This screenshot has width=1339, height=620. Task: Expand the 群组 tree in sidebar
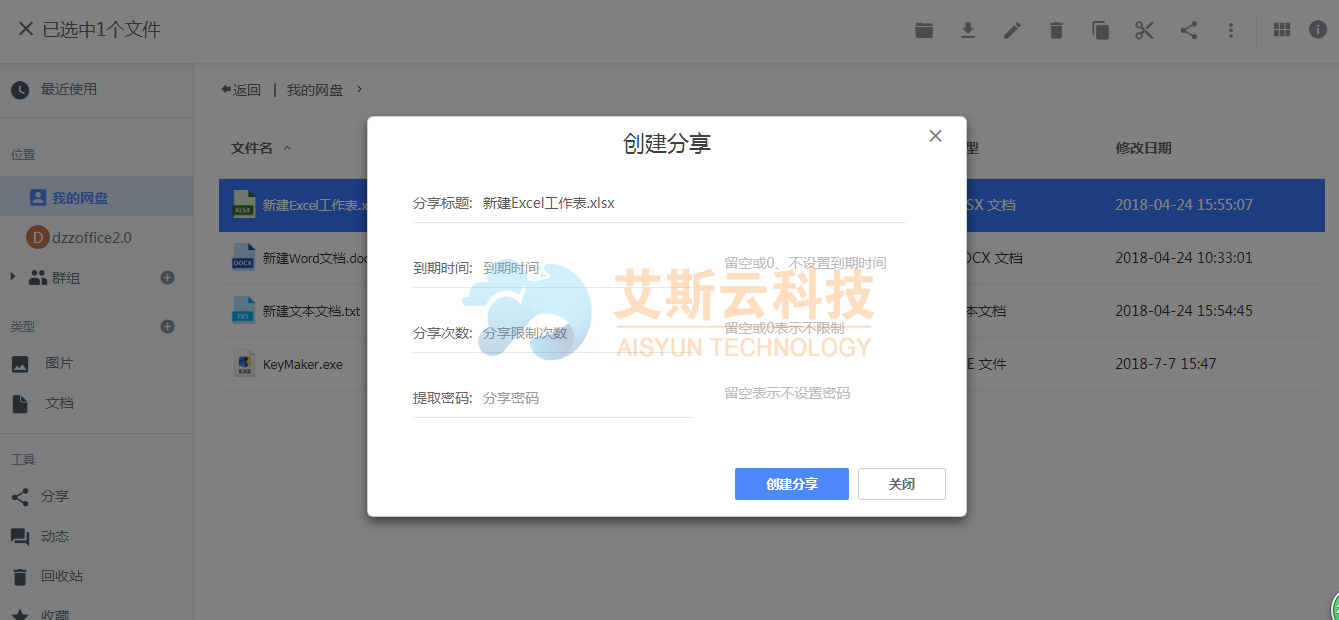[x=13, y=277]
